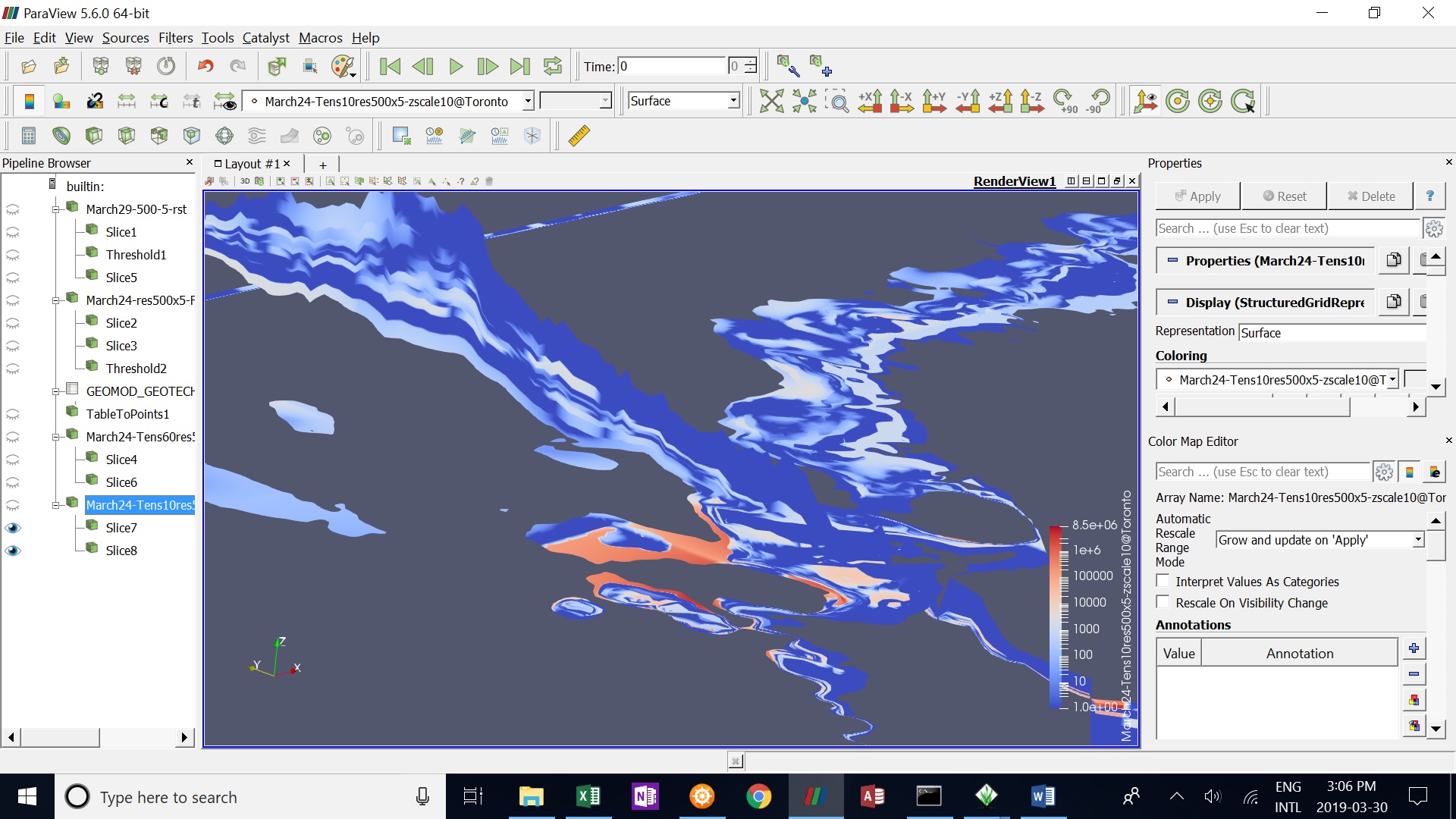The image size is (1456, 819).
Task: Click the Color Map Editor search field
Action: point(1263,472)
